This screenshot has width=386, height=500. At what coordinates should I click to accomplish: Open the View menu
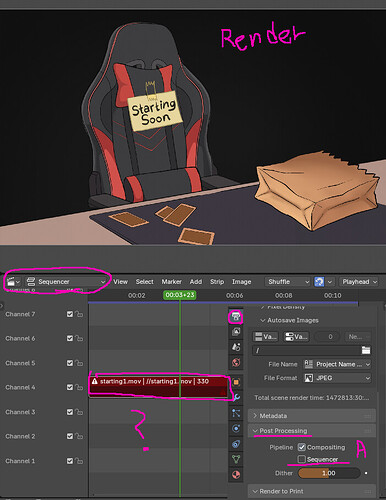[x=120, y=282]
